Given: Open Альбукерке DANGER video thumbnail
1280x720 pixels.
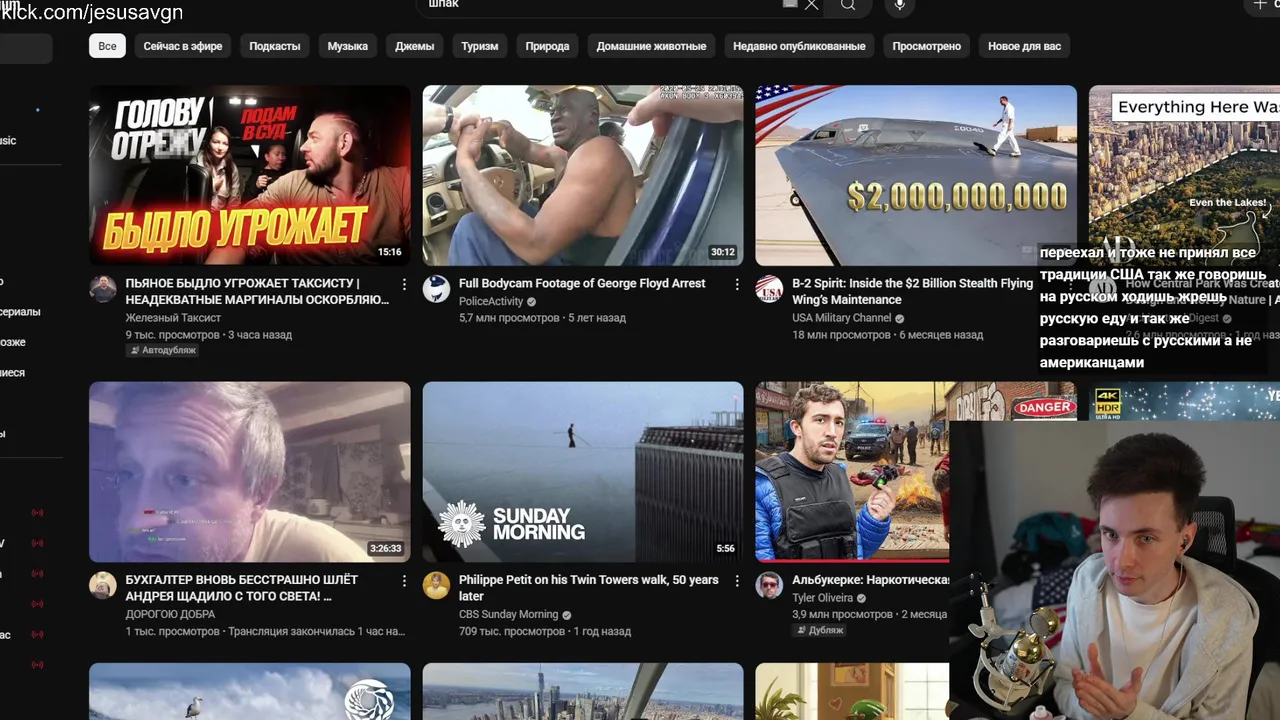Looking at the screenshot, I should tap(852, 472).
